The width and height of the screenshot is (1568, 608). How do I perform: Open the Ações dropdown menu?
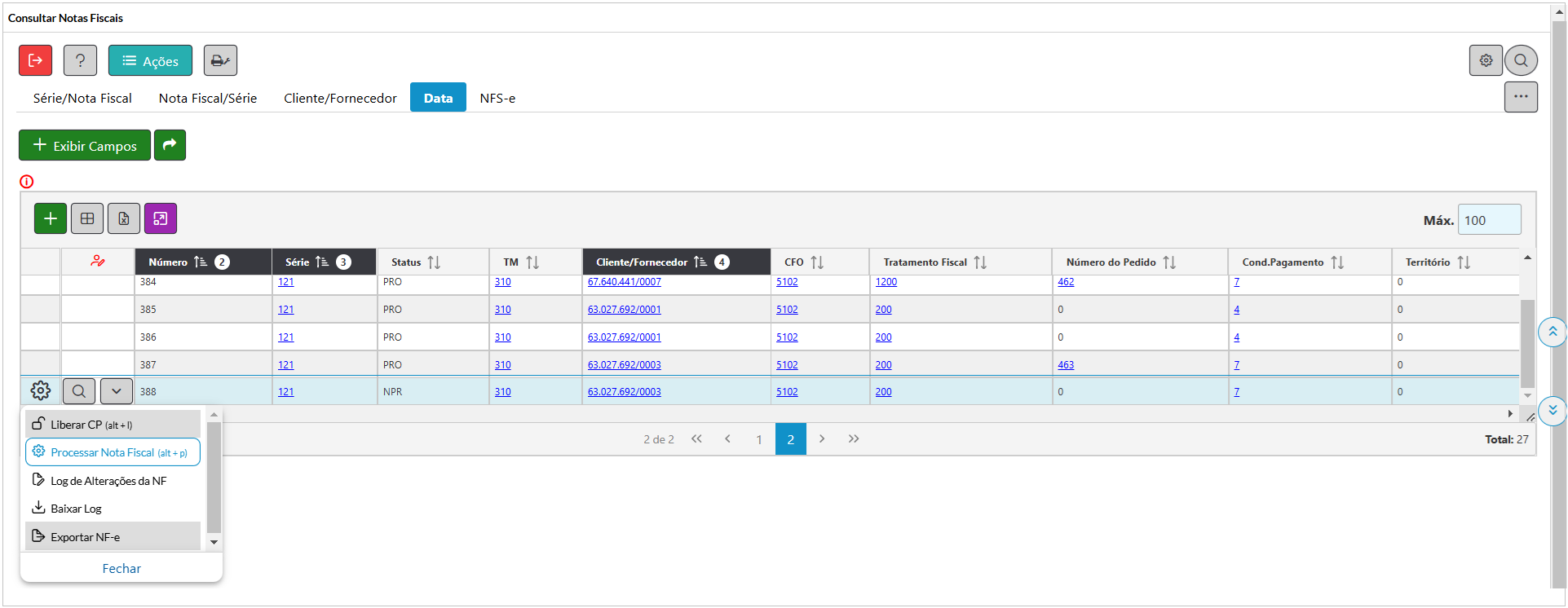150,61
